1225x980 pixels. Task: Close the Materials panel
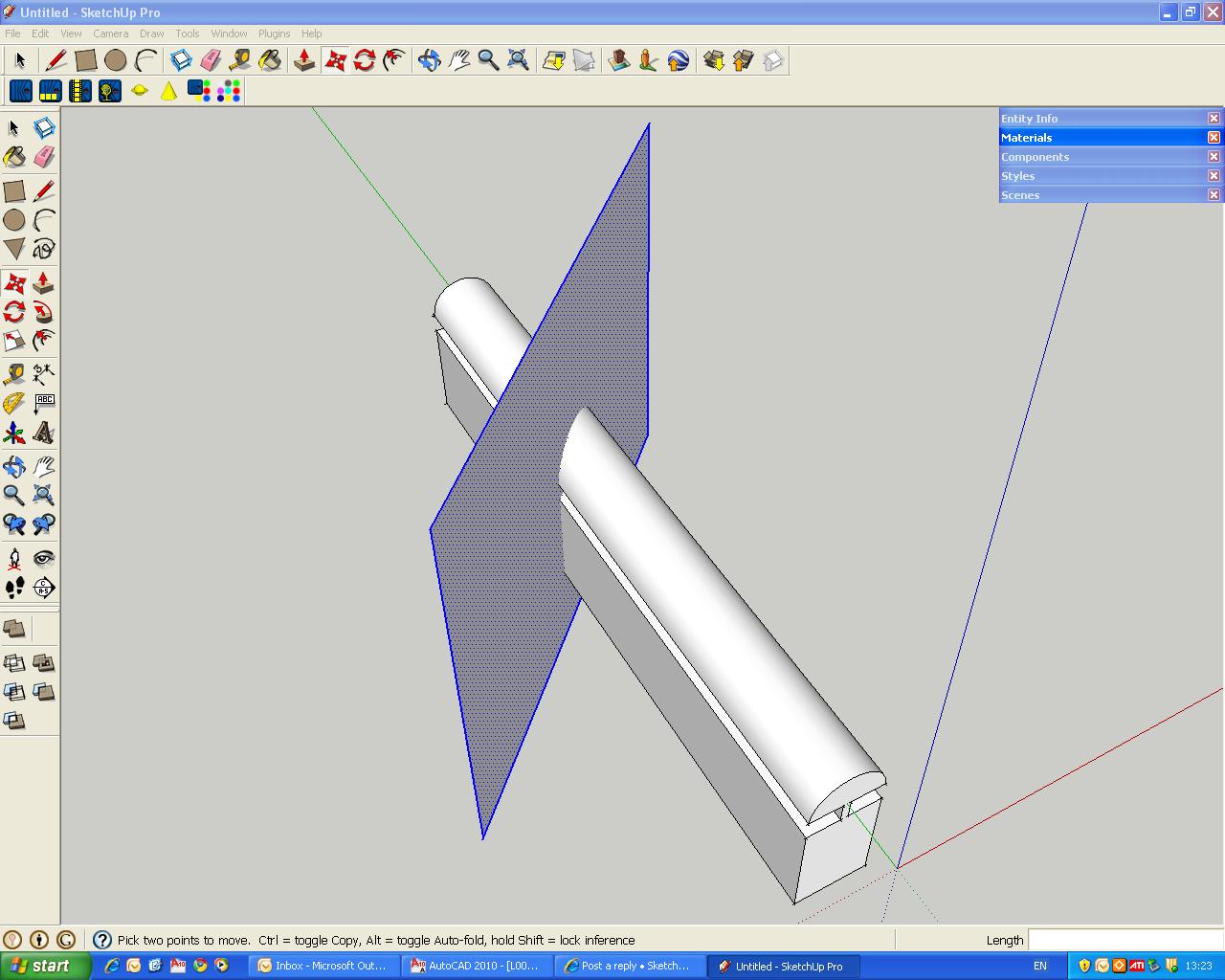point(1214,138)
